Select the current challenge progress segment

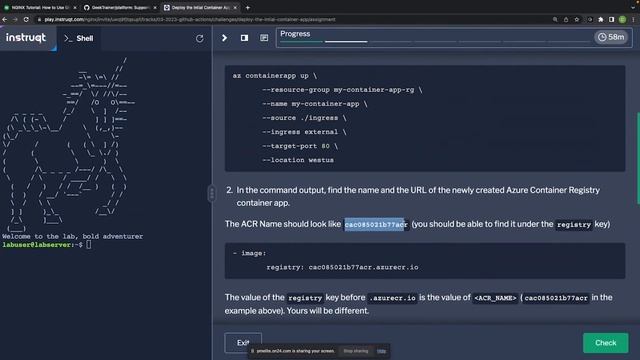(346, 42)
